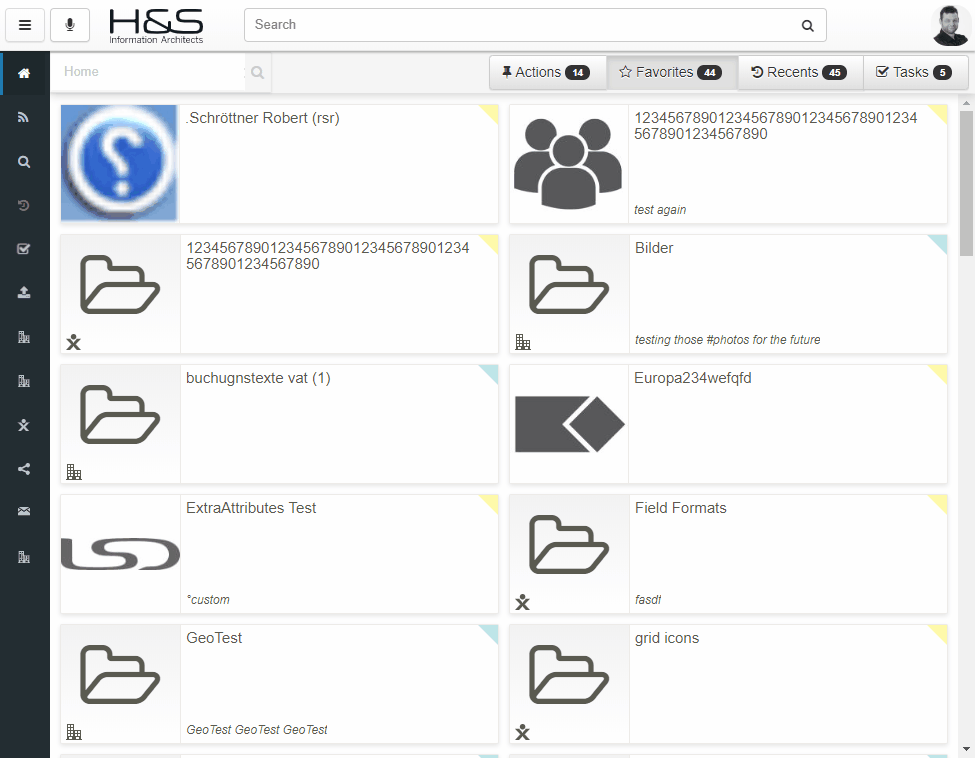Click the H&S Information Architects logo
975x758 pixels.
[x=156, y=26]
